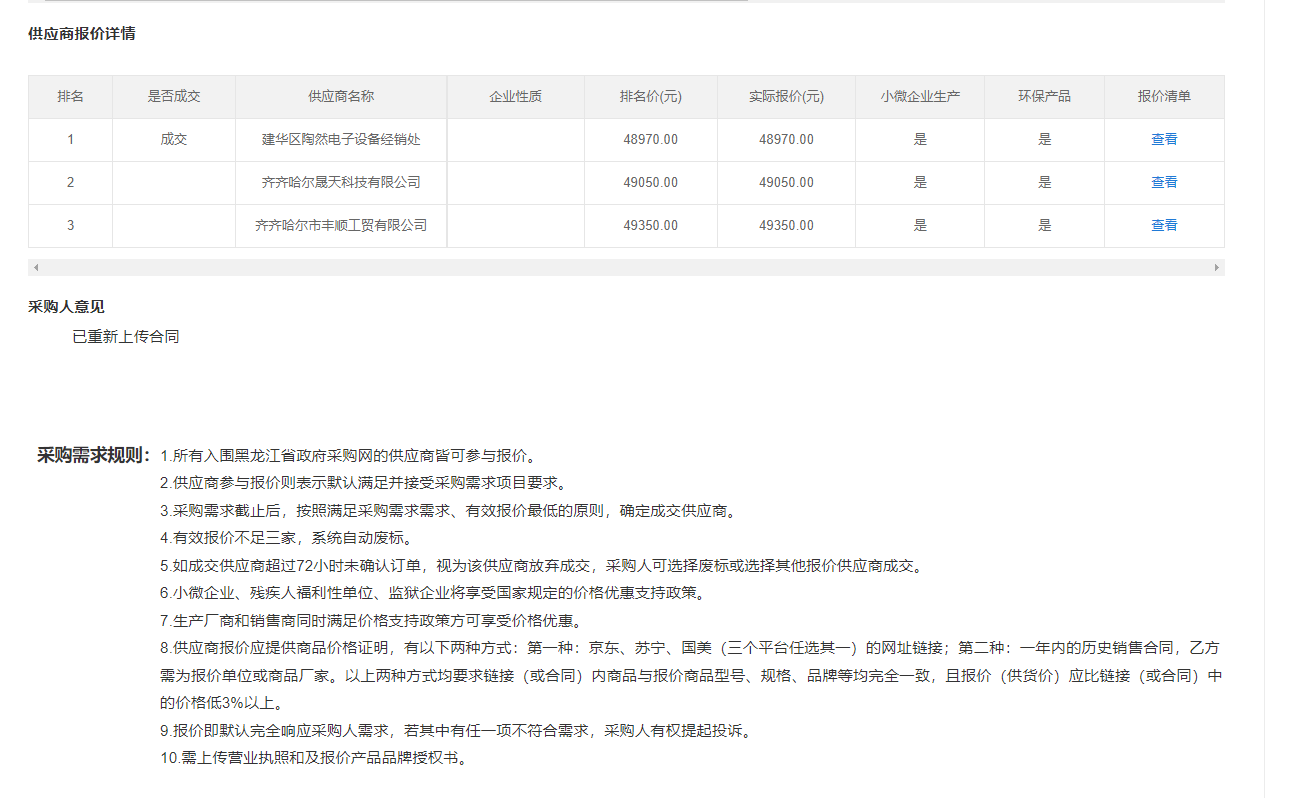The height and width of the screenshot is (798, 1293).
Task: Select the 小微企业生产 column header
Action: click(x=920, y=96)
